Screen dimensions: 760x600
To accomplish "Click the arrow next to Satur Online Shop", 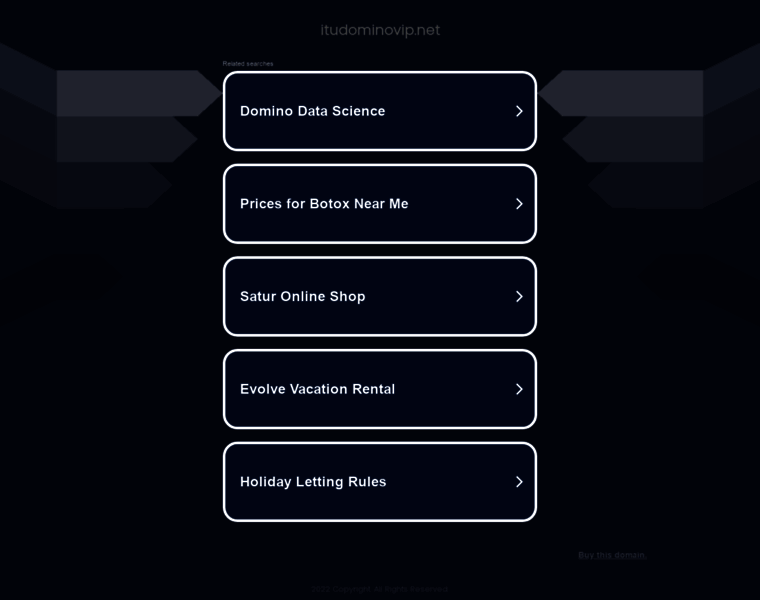I will click(519, 296).
